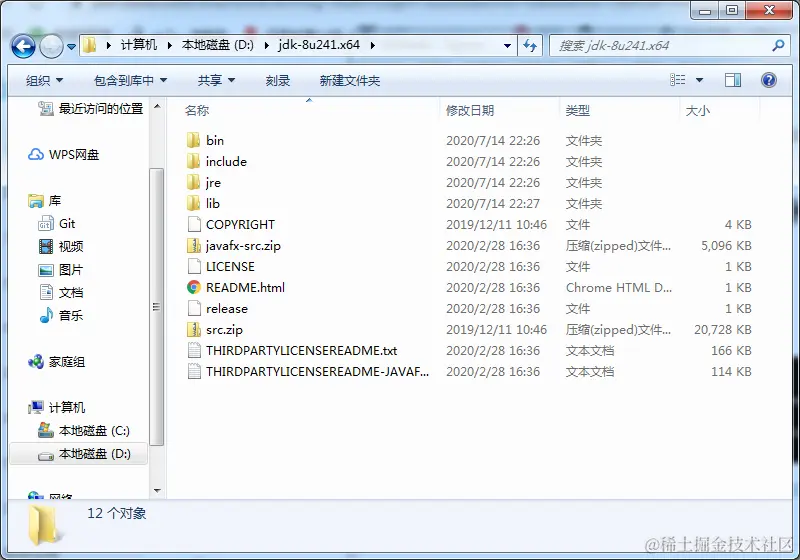The image size is (800, 560).
Task: Select 库 in the navigation pane
Action: 44,201
